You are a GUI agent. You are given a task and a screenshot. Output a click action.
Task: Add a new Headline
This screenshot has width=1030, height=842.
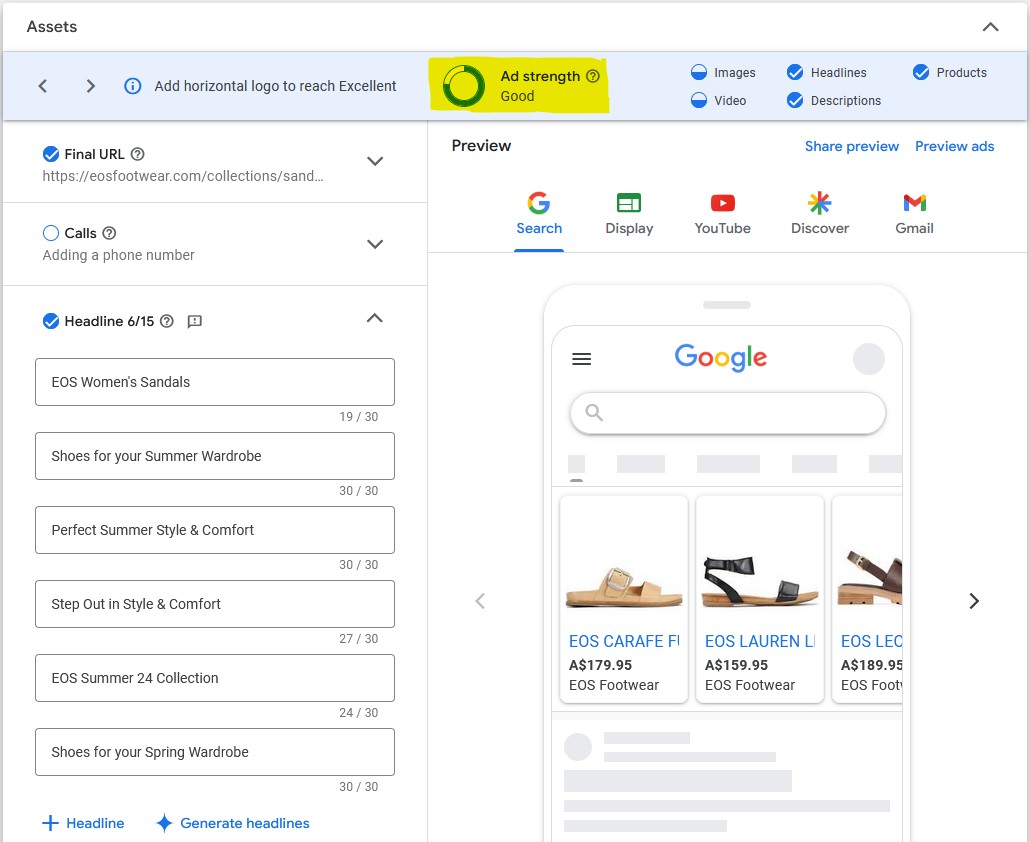pos(83,823)
